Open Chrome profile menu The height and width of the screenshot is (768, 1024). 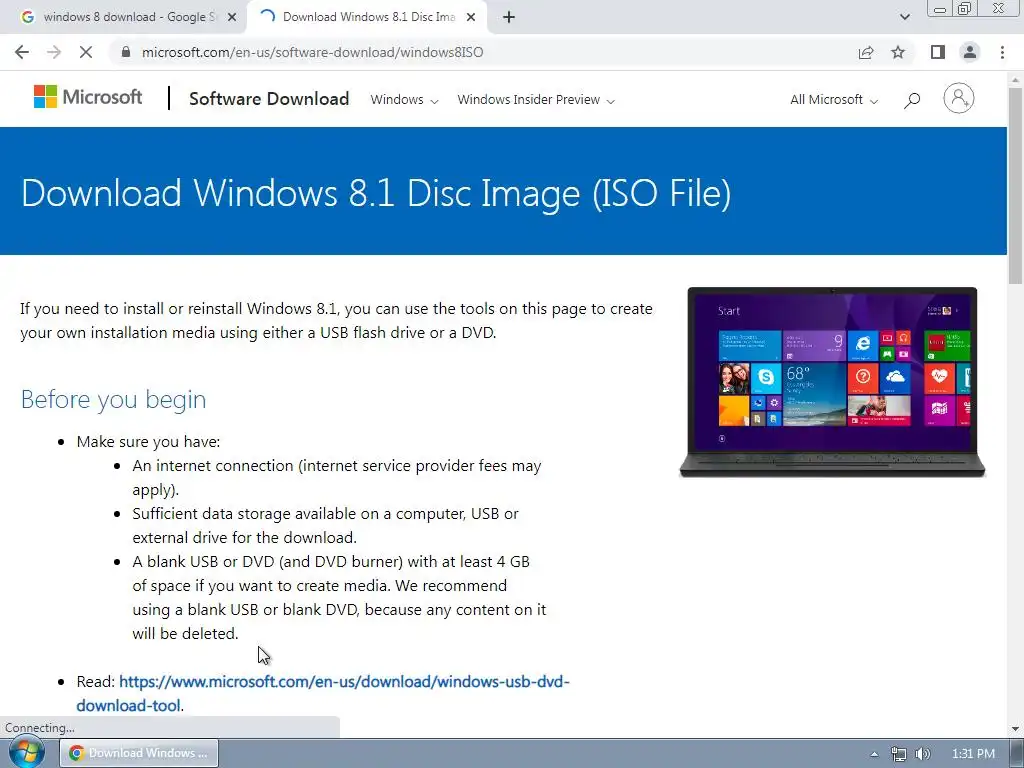pyautogui.click(x=970, y=52)
